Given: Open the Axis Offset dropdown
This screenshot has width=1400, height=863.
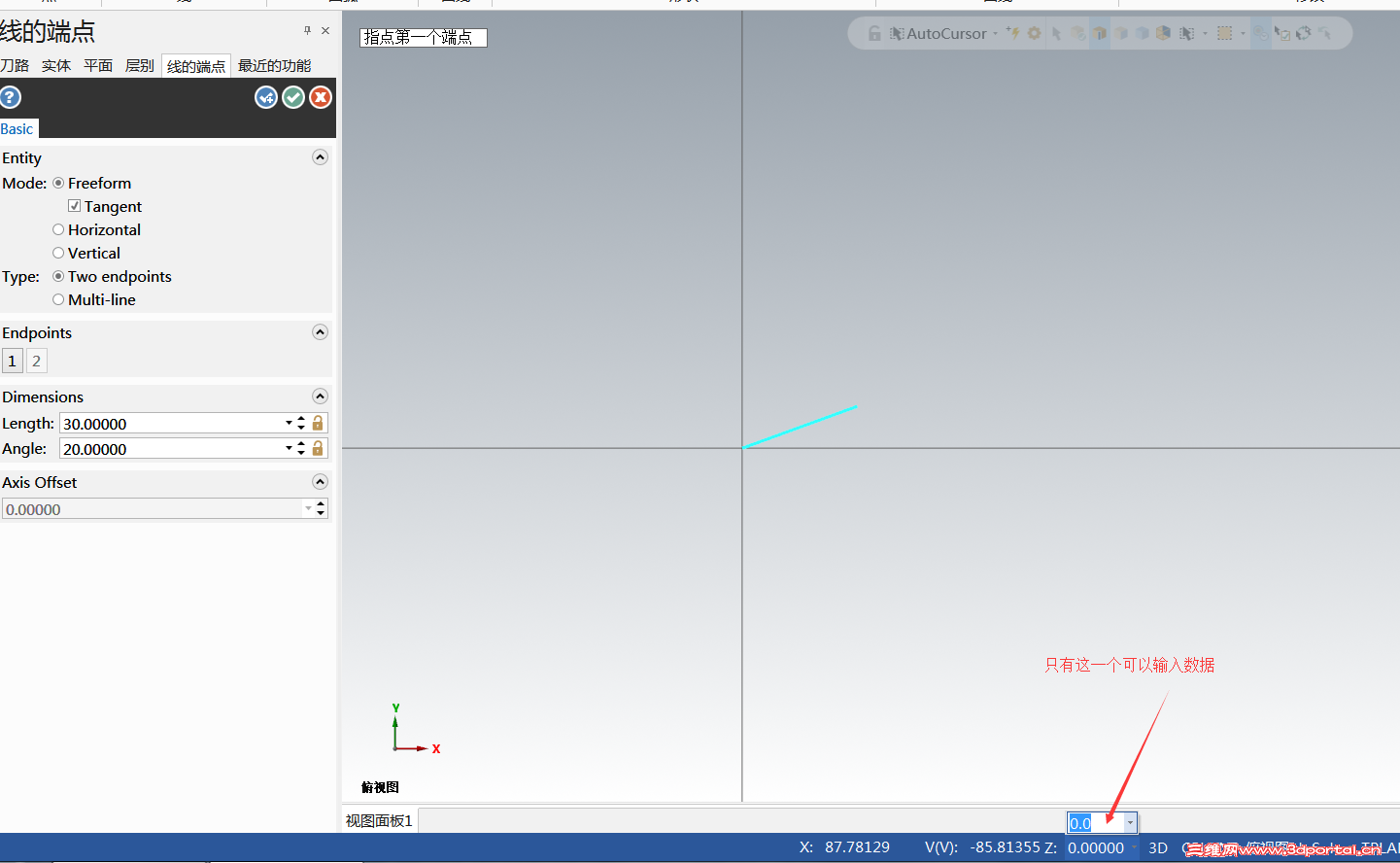Looking at the screenshot, I should pos(308,508).
